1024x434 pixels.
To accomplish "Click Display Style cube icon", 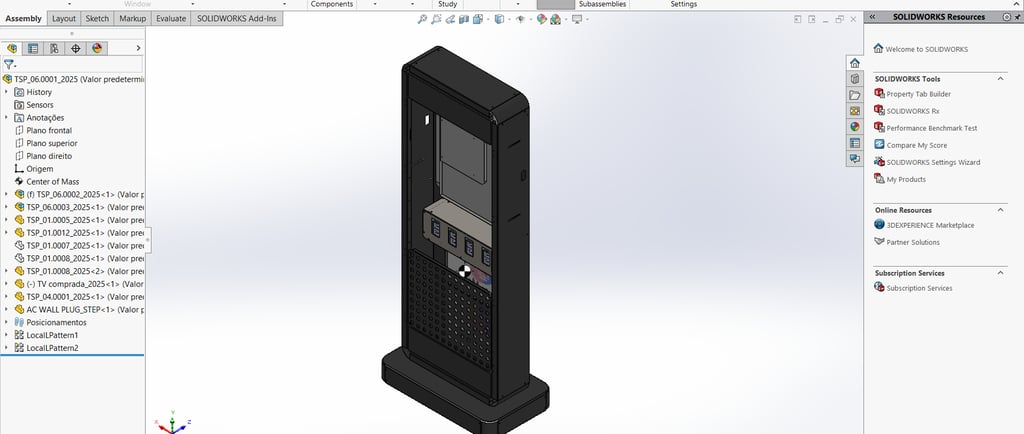I will [x=500, y=20].
